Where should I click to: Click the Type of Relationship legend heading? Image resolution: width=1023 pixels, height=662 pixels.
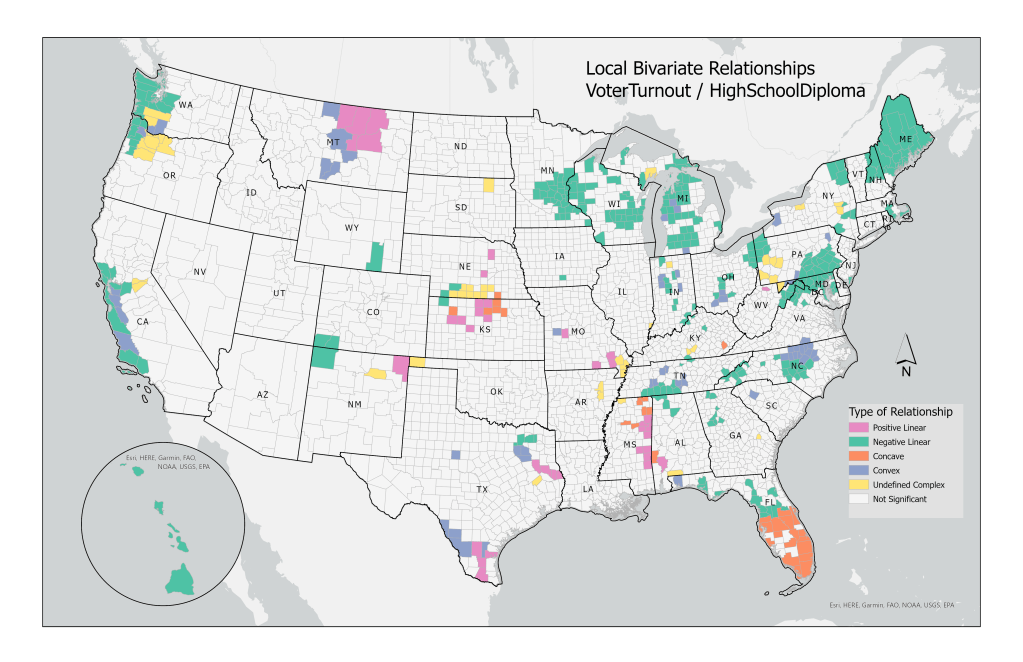[900, 411]
